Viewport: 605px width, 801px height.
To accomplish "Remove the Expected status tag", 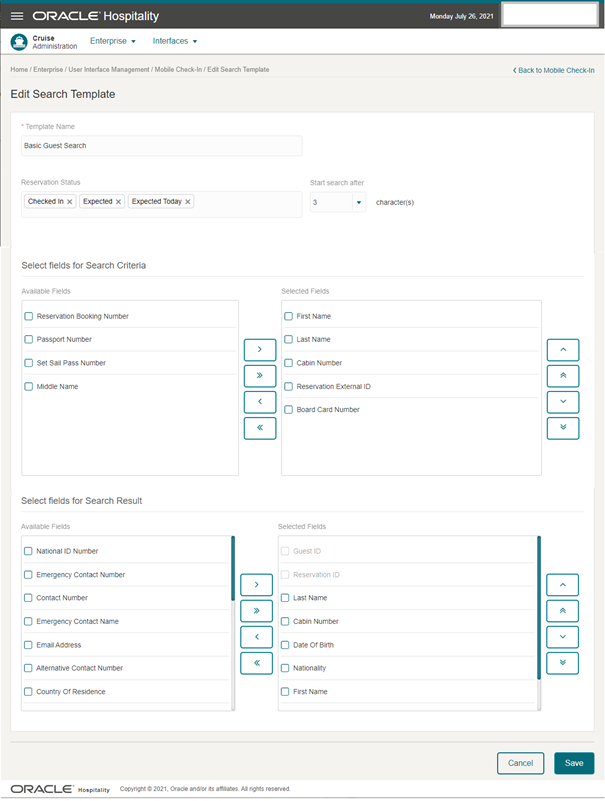I will click(118, 202).
